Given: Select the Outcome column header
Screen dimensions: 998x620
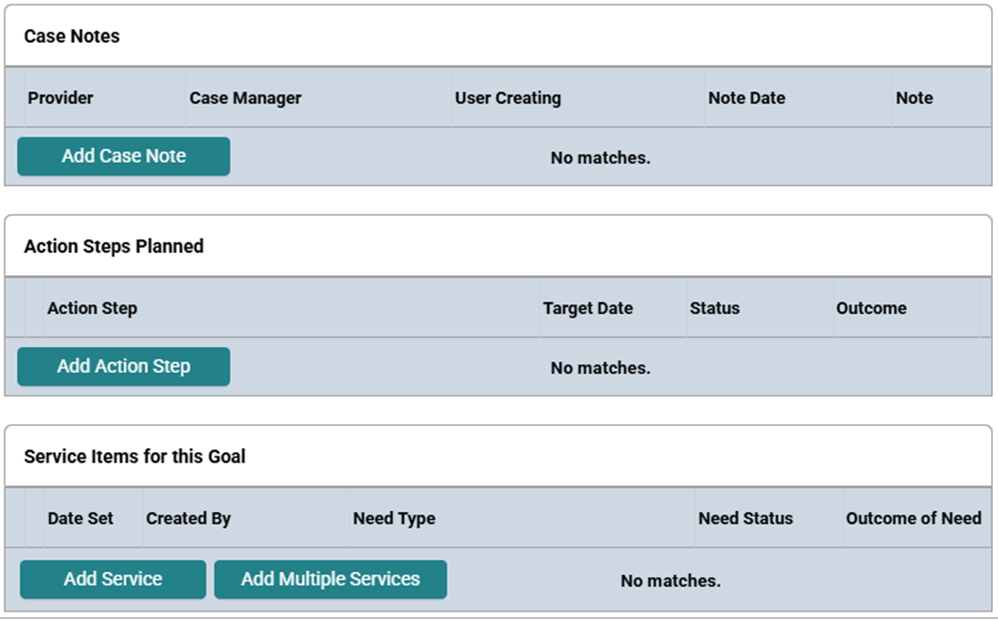Looking at the screenshot, I should 871,308.
